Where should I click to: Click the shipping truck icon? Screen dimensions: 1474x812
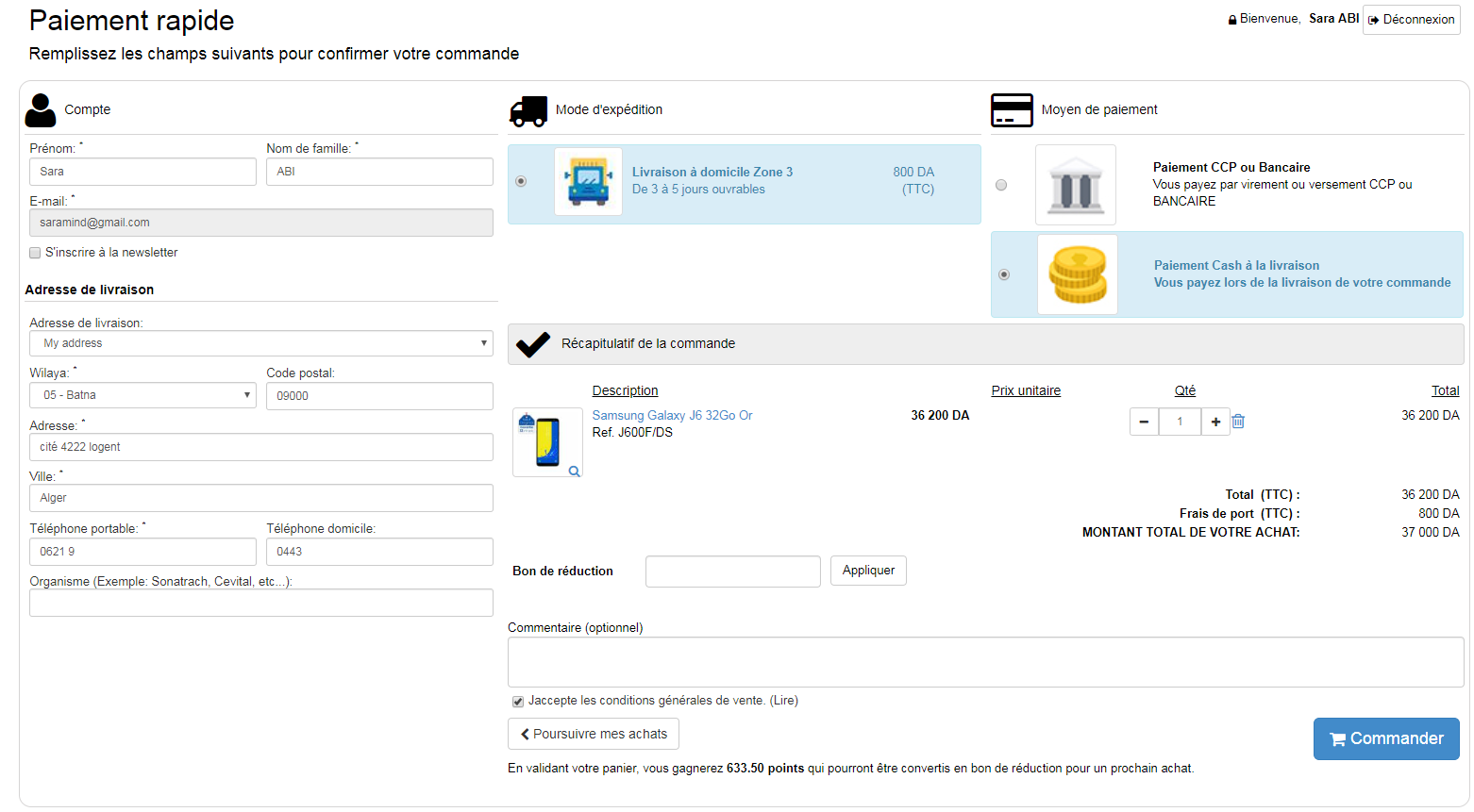(x=528, y=110)
